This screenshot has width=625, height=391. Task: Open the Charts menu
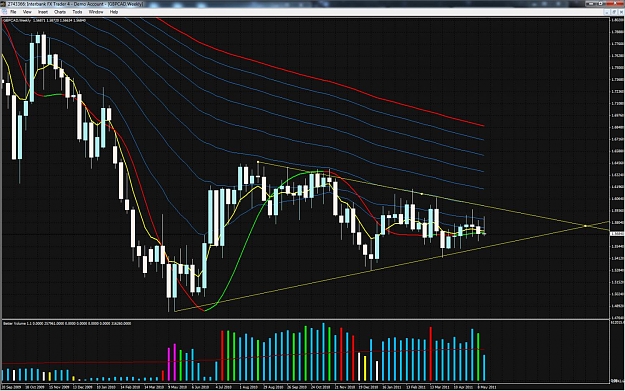pos(60,12)
